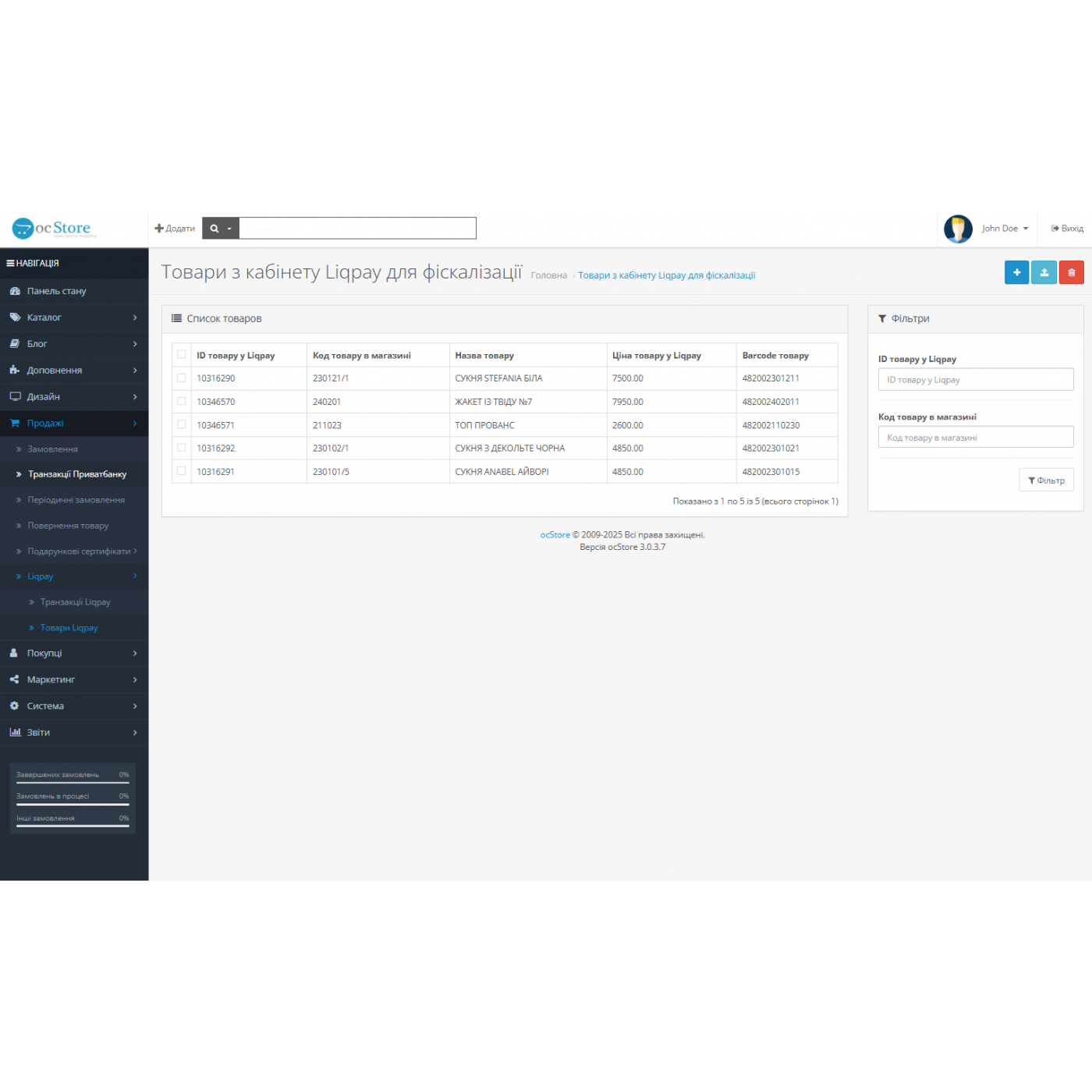The image size is (1092, 1092).
Task: Click the blue plus add button
Action: coord(1016,272)
